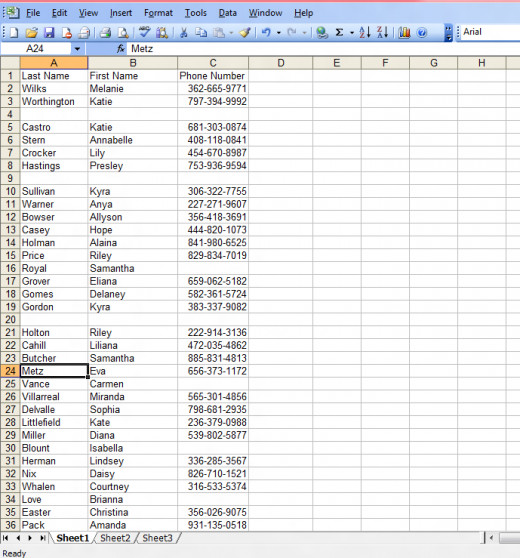Image resolution: width=520 pixels, height=558 pixels.
Task: Open the Format menu
Action: pyautogui.click(x=158, y=13)
